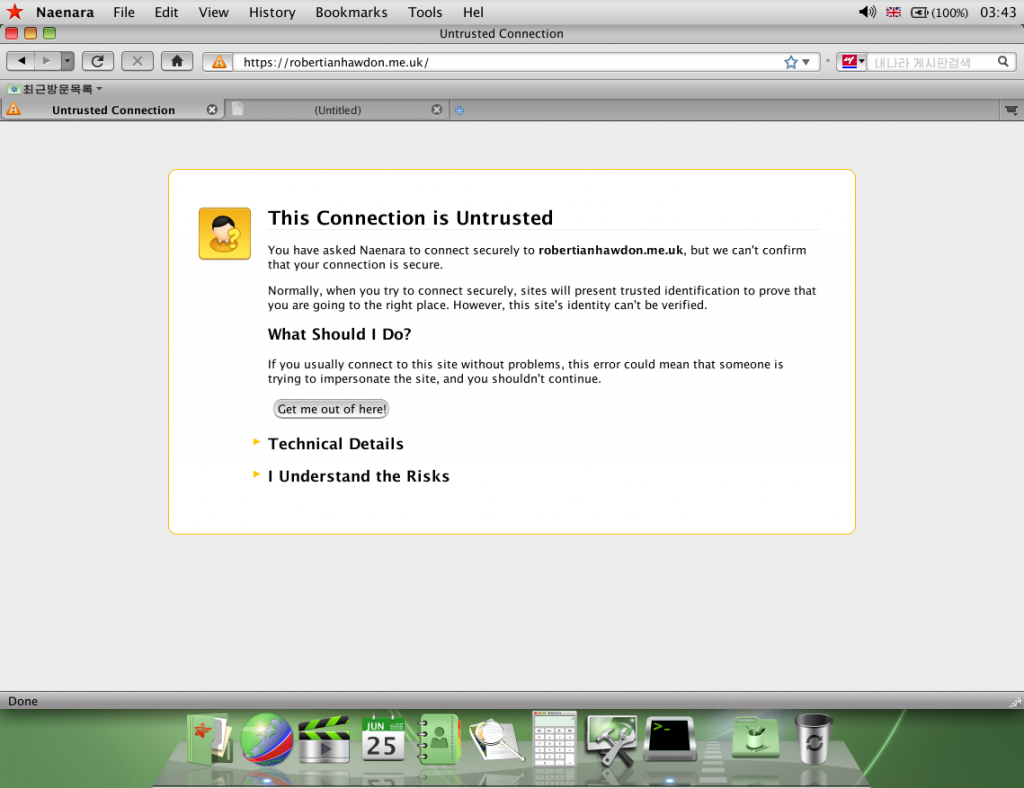The image size is (1024, 788).
Task: Open the Bookmarks menu
Action: tap(351, 12)
